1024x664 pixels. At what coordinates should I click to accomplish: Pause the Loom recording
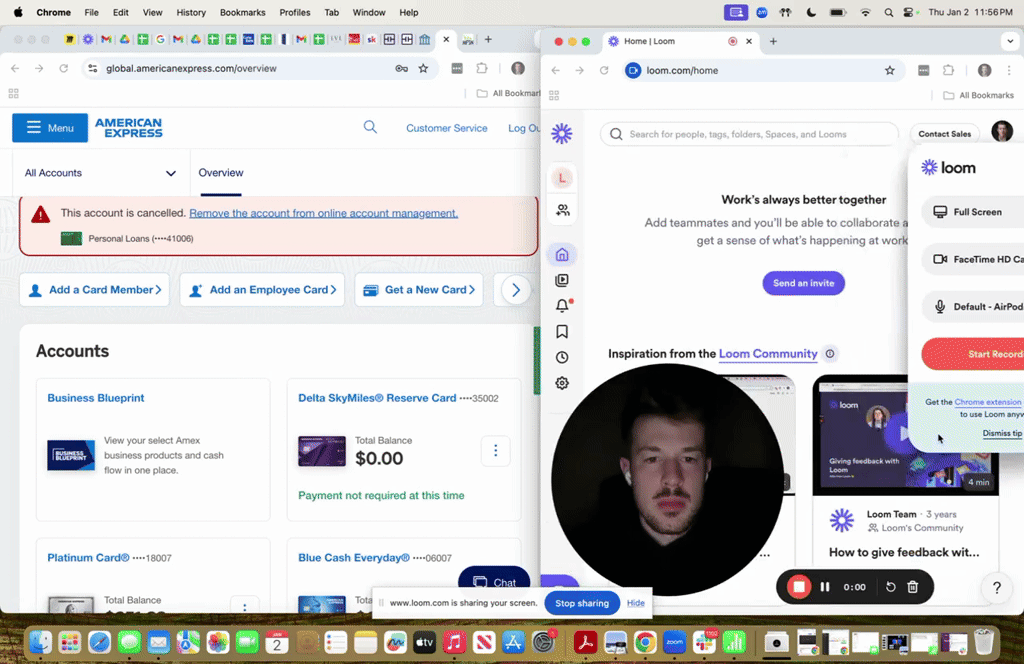click(825, 587)
